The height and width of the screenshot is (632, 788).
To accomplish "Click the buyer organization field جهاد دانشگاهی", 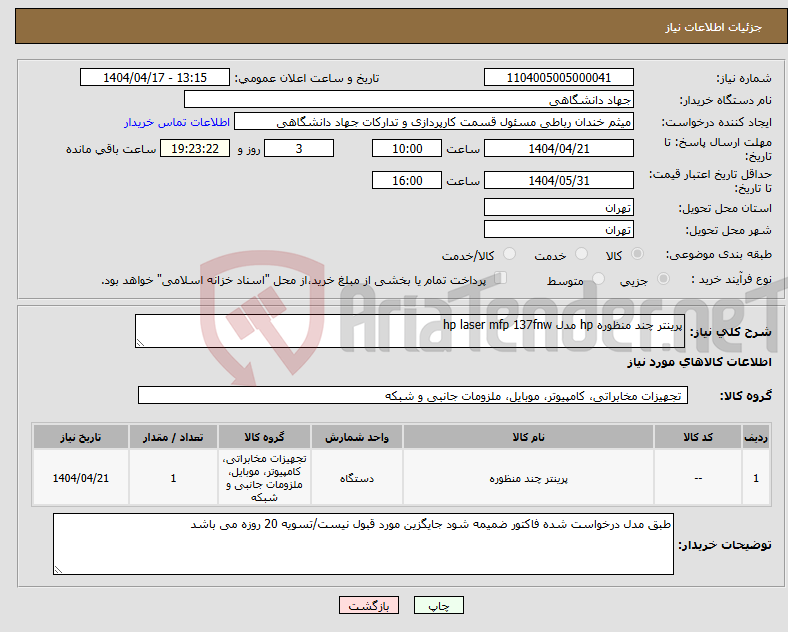I will (409, 99).
